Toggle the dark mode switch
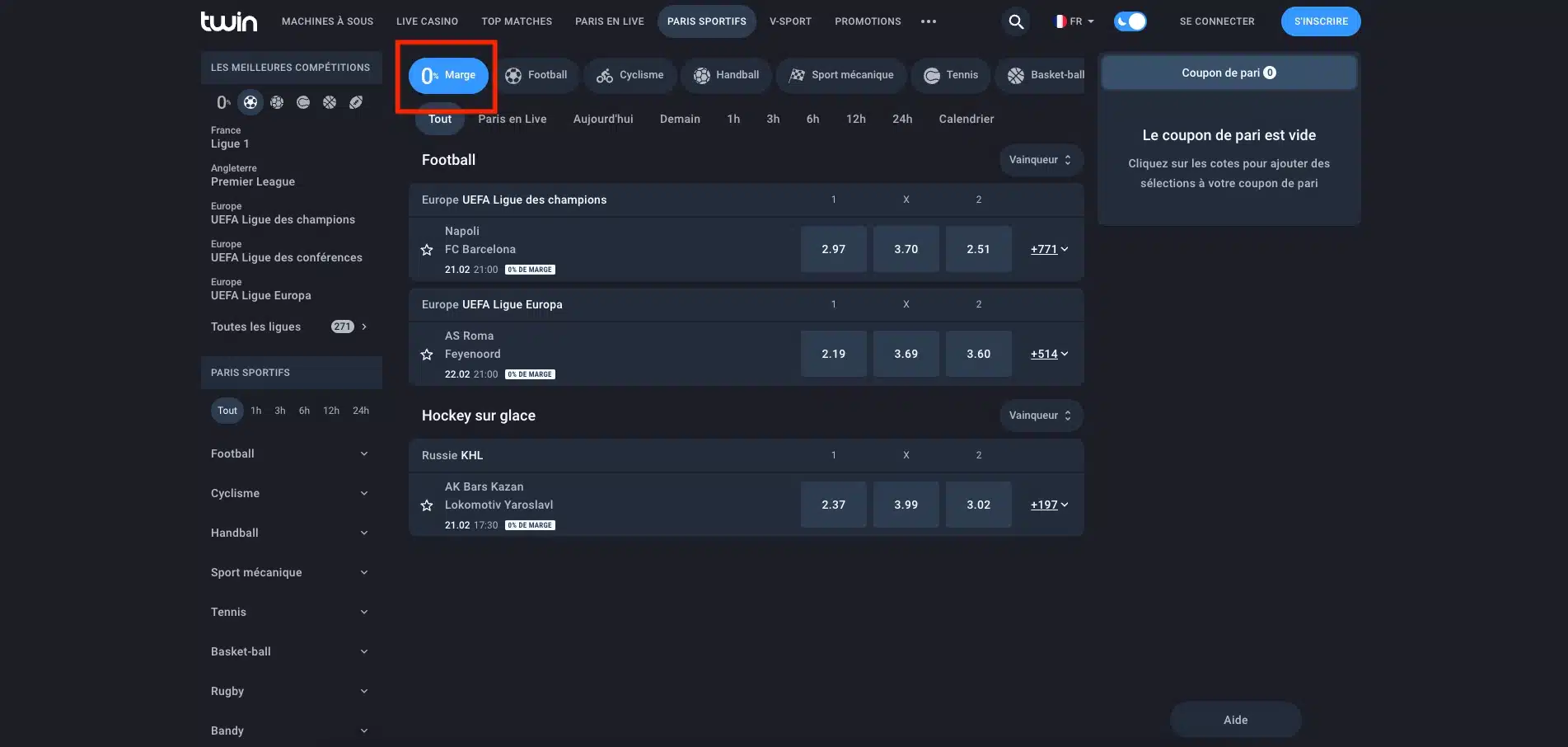Viewport: 1568px width, 747px height. coord(1130,21)
